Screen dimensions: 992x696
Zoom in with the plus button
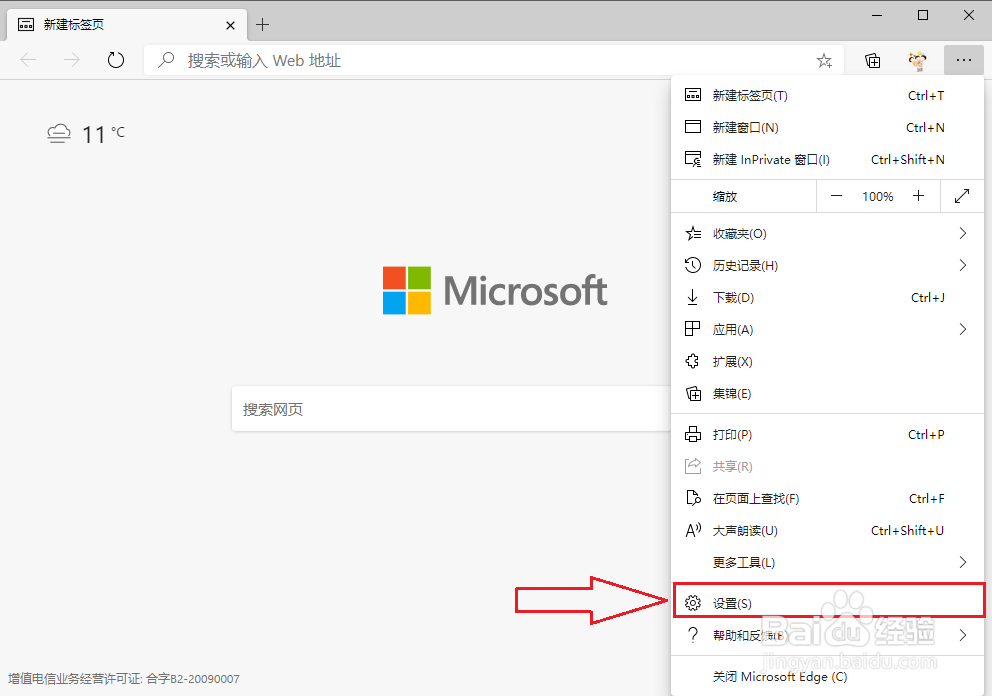pyautogui.click(x=919, y=196)
